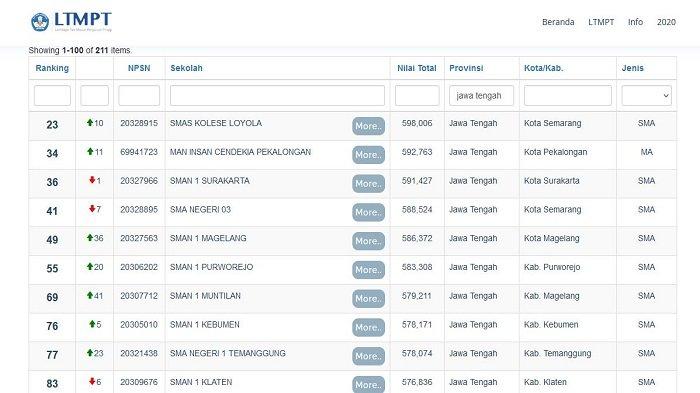This screenshot has width=700, height=393.
Task: Focus the Provinsi filter field with jawa tengah
Action: coord(481,96)
